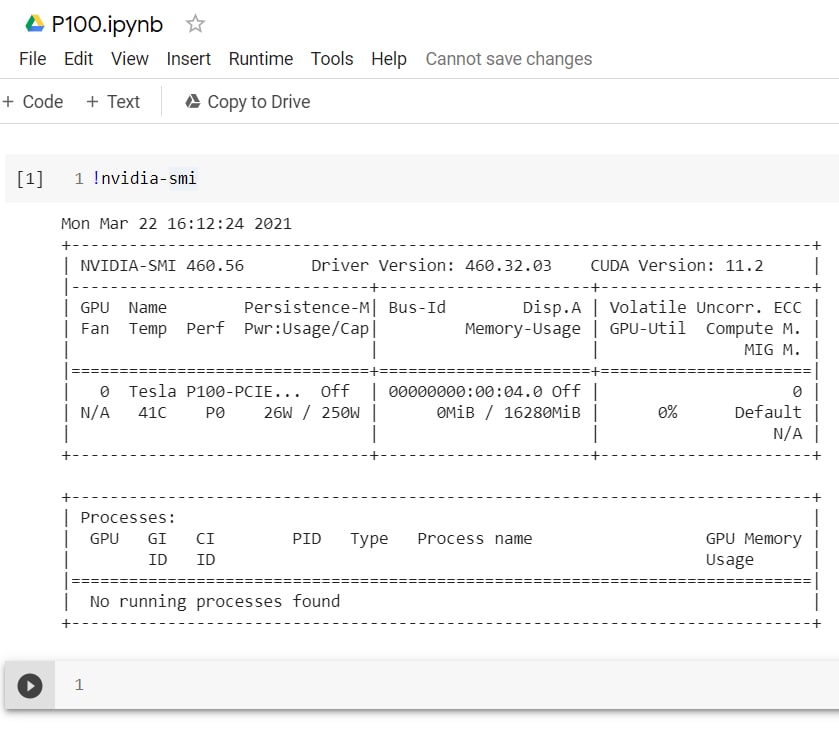The width and height of the screenshot is (839, 755).
Task: Click 'Driver Version: 460.32.03' text
Action: (x=431, y=266)
